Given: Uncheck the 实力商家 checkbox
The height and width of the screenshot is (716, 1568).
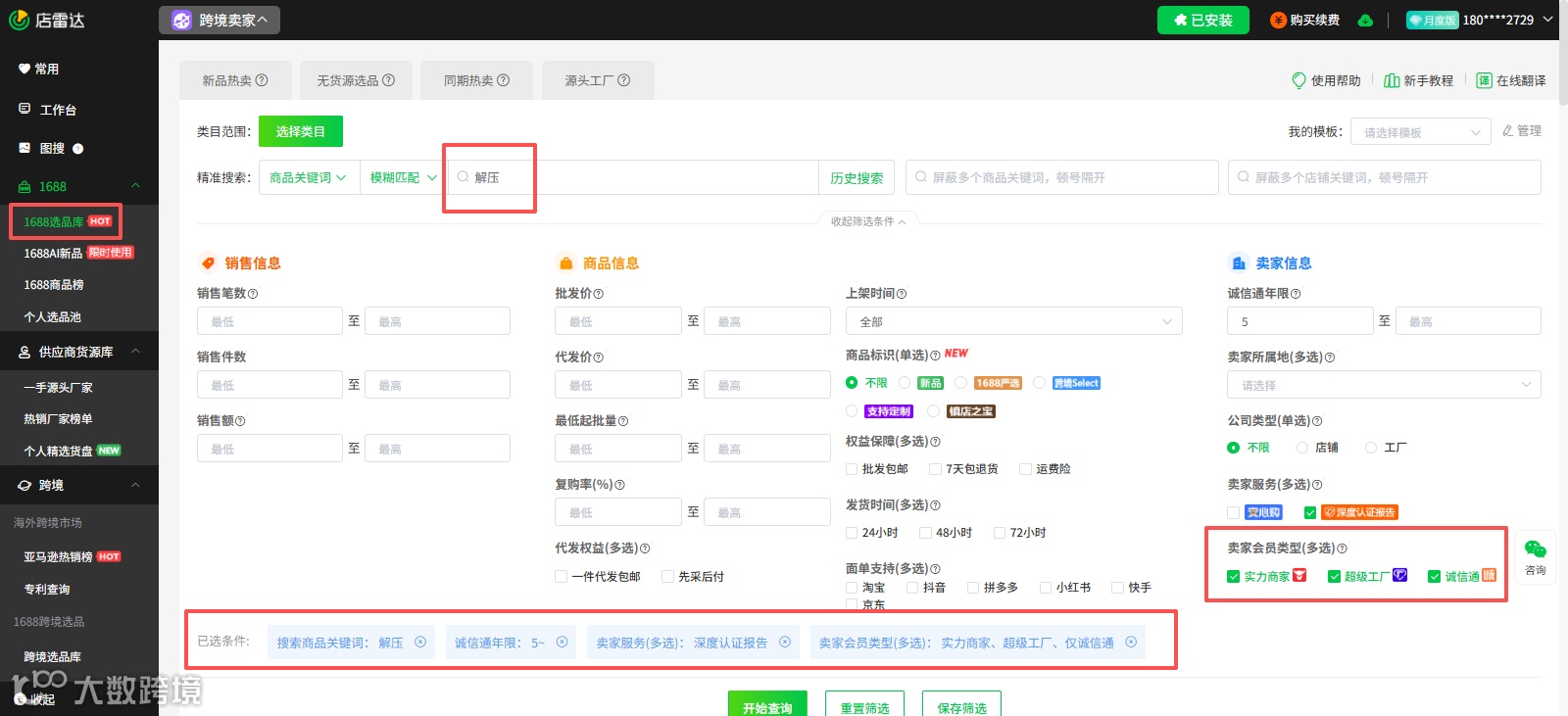Looking at the screenshot, I should [x=1234, y=577].
